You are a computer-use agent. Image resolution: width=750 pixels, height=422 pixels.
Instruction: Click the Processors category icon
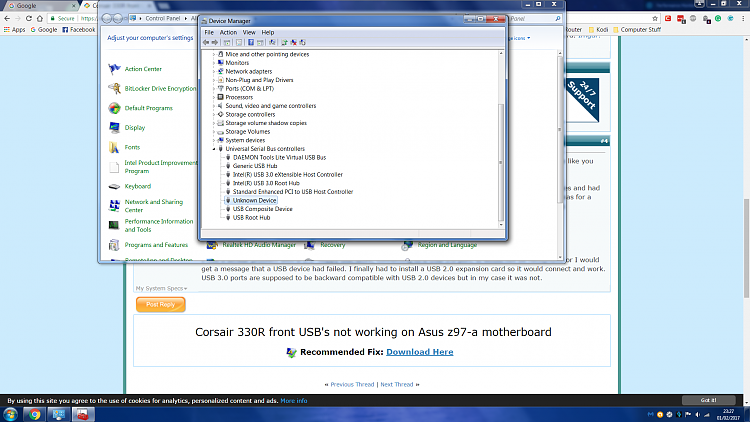click(x=221, y=97)
